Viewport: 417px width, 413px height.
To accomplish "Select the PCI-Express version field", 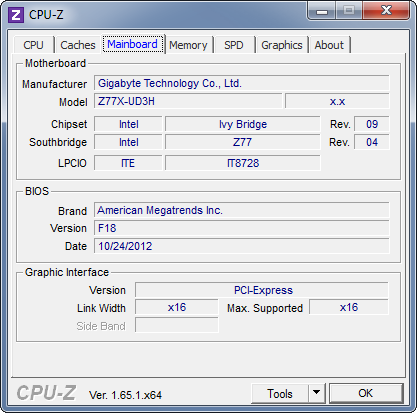I will click(262, 290).
